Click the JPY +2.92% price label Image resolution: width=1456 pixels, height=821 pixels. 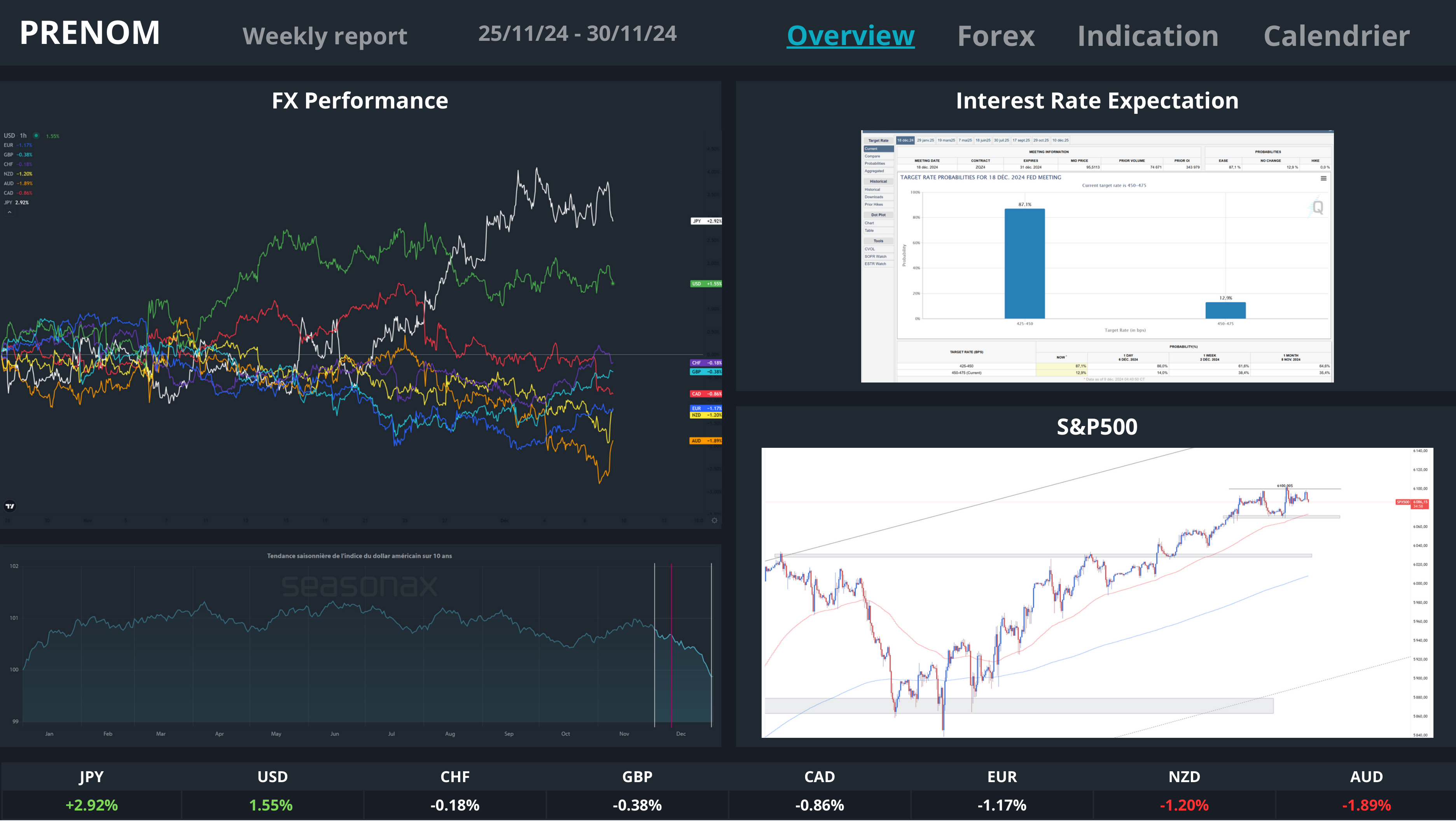pos(706,221)
